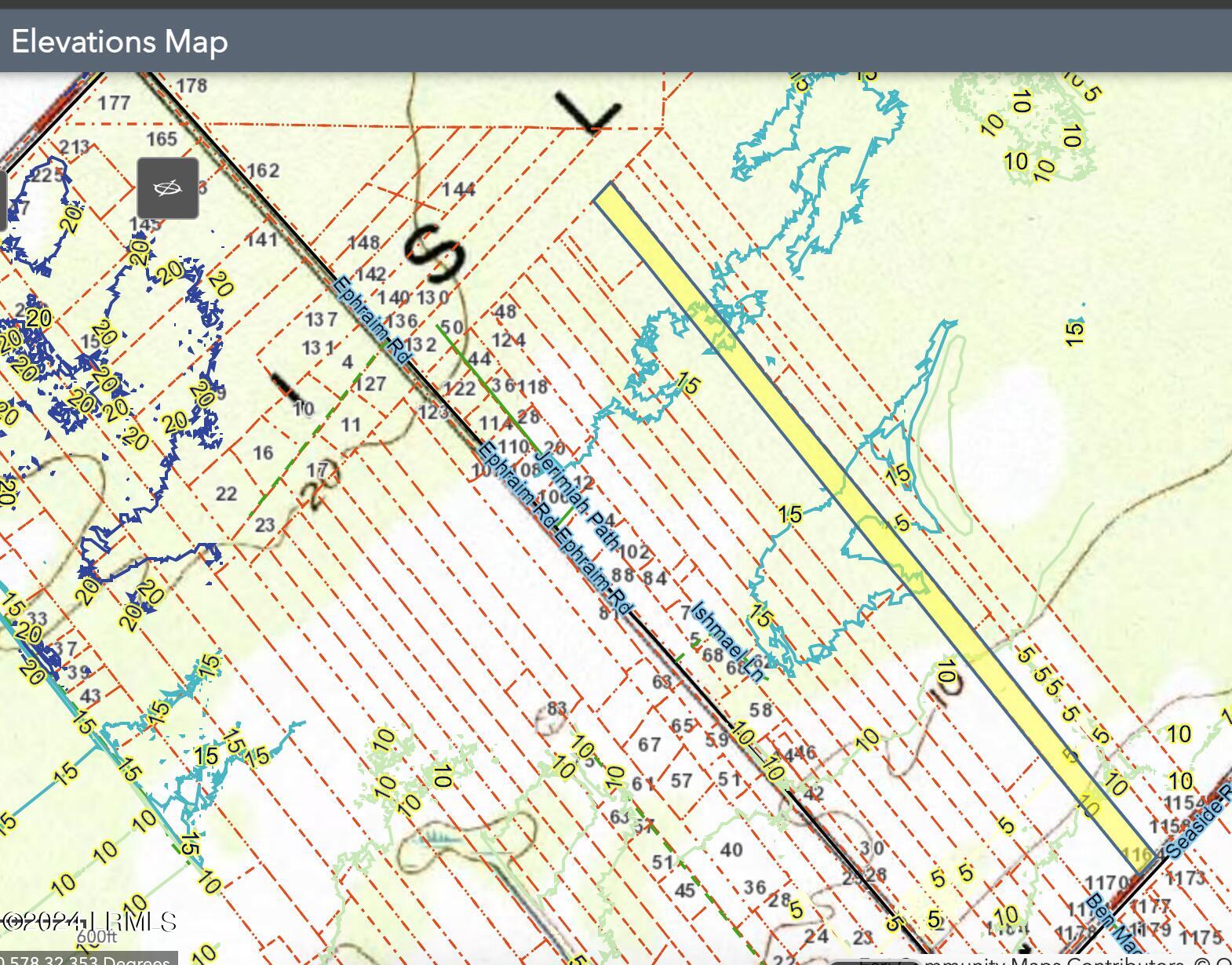Click parcel number 118
This screenshot has width=1232, height=965.
point(533,386)
